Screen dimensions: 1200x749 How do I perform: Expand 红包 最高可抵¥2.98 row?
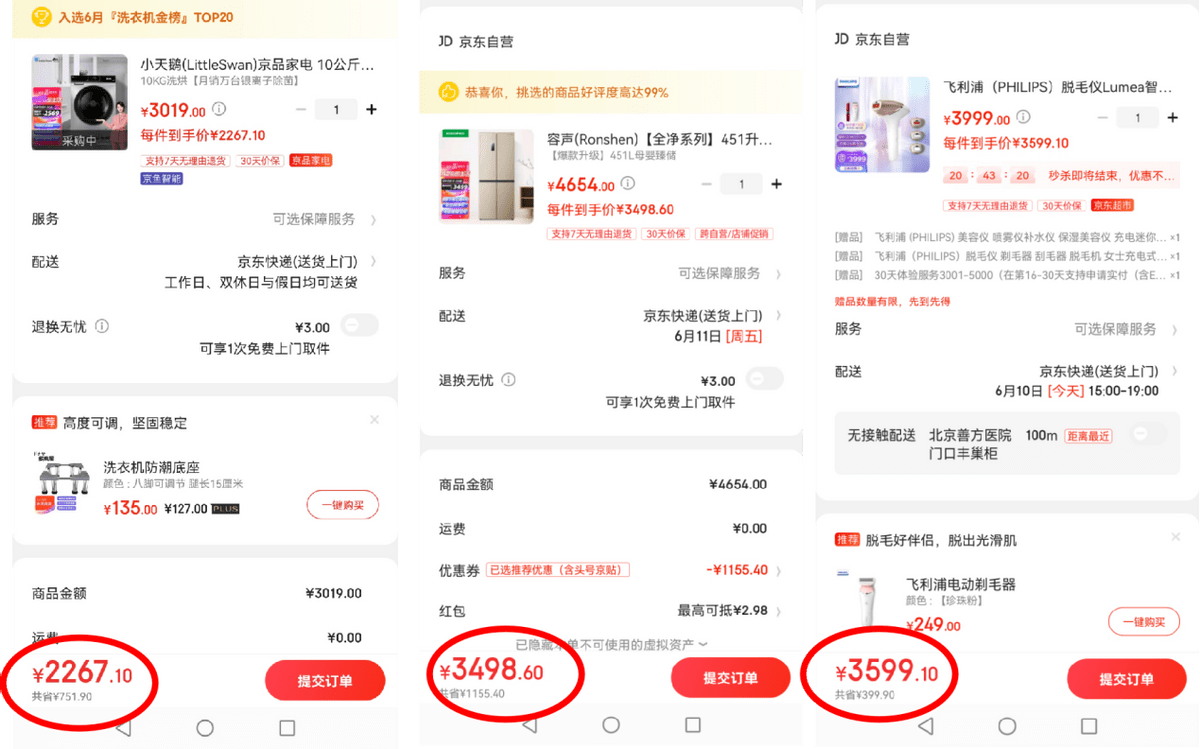point(610,611)
